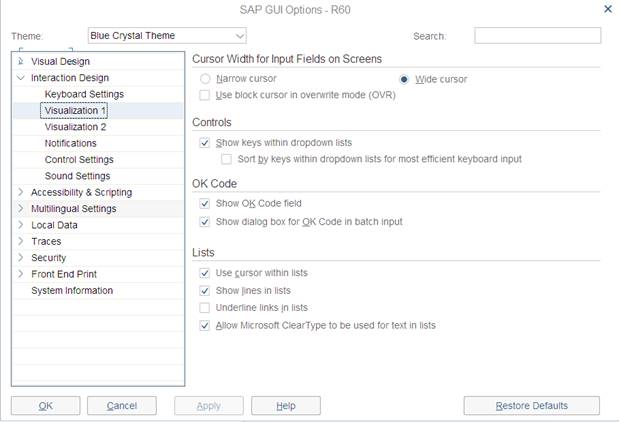This screenshot has width=619, height=422.
Task: Expand the Security tree node
Action: [21, 258]
